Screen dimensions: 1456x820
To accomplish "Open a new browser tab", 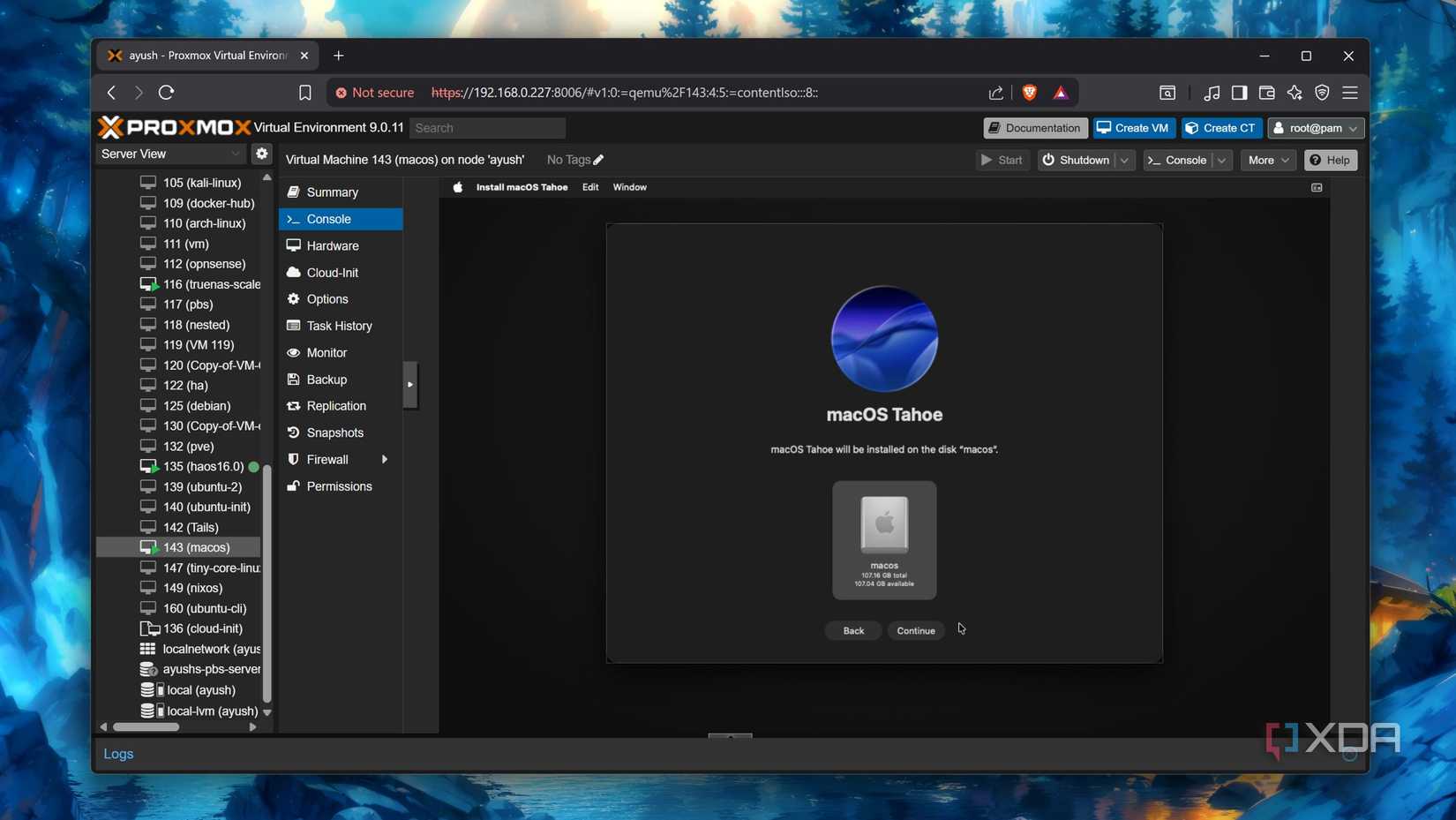I will tap(339, 56).
